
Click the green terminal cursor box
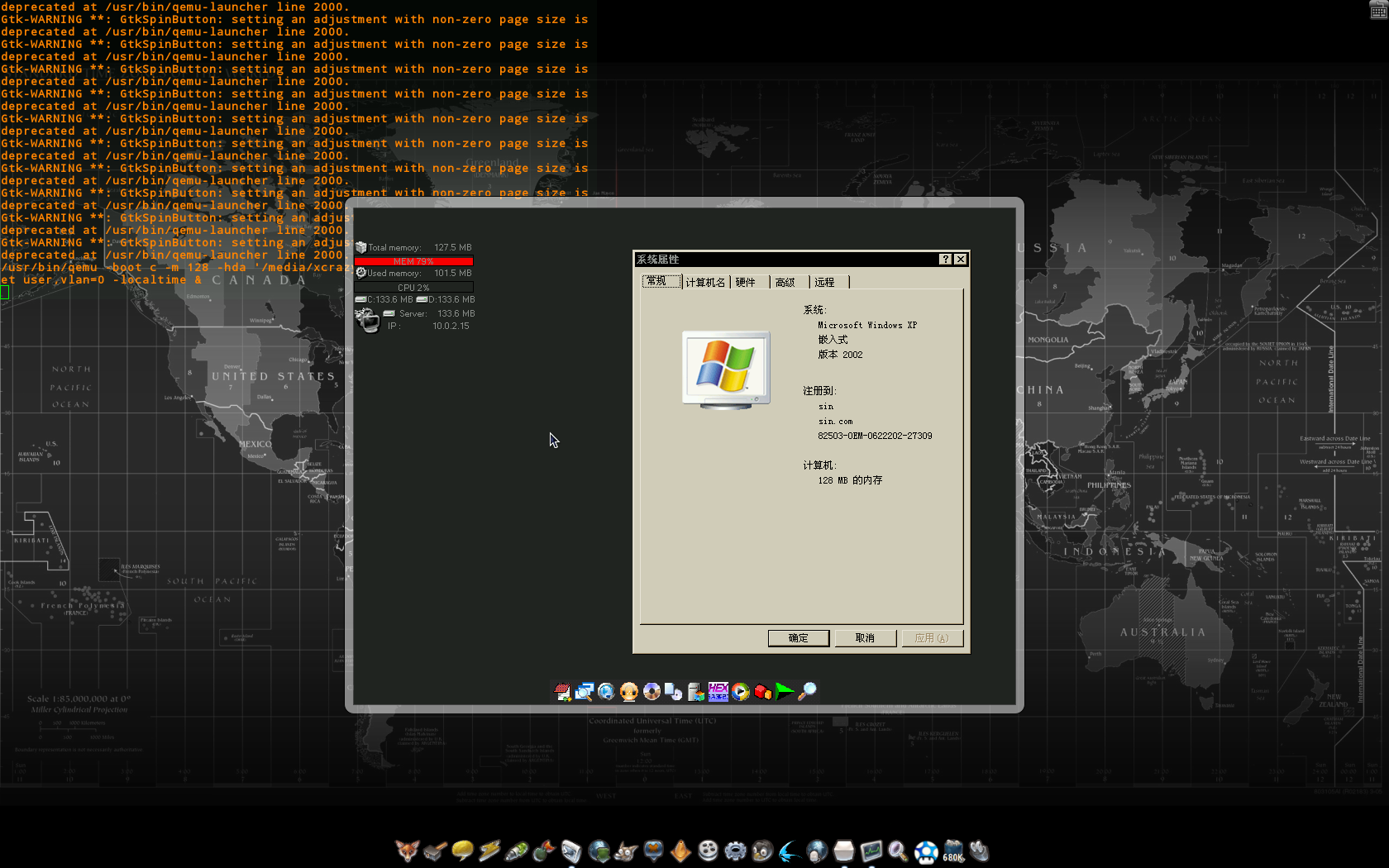(x=4, y=292)
